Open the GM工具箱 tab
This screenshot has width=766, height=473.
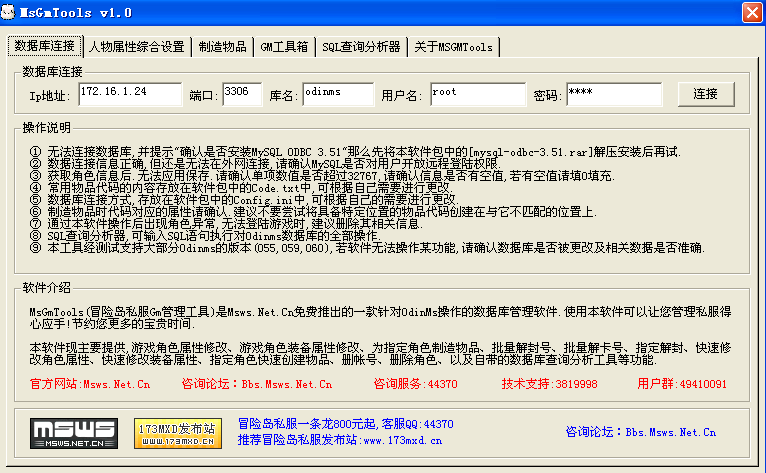pyautogui.click(x=284, y=47)
